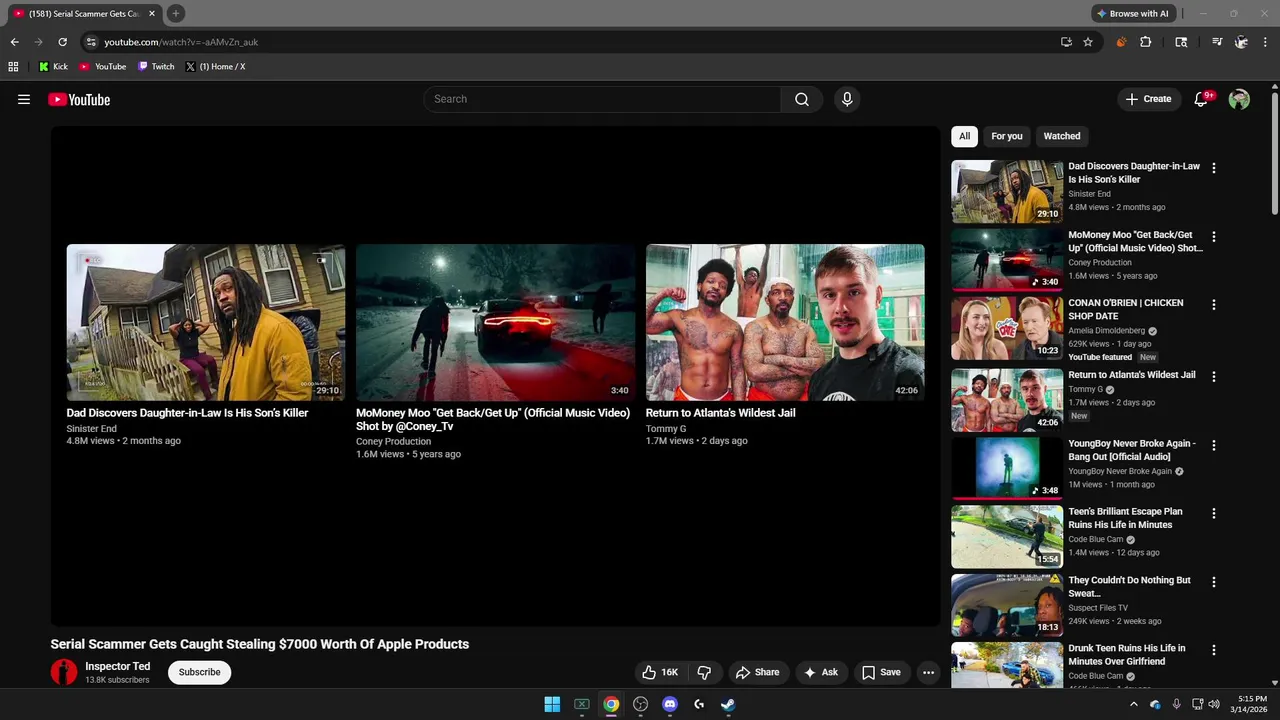Open the Twitch bookmark

pyautogui.click(x=156, y=66)
